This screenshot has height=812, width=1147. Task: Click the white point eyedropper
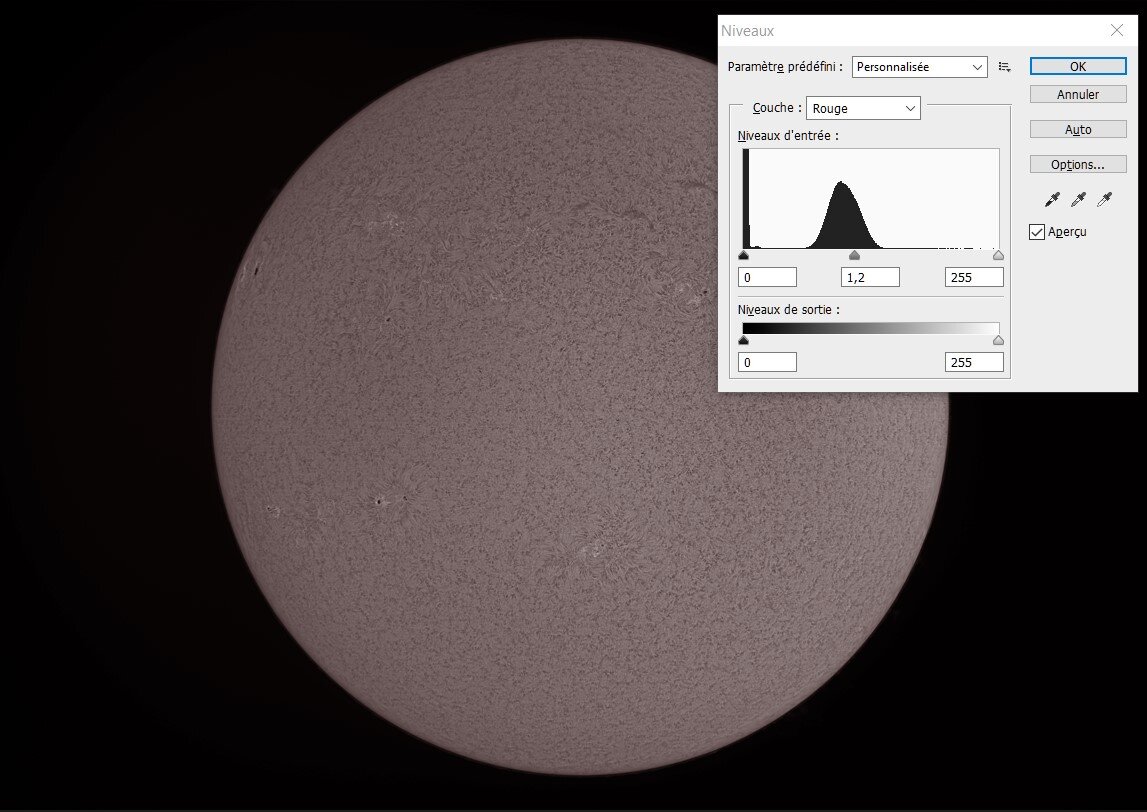click(1105, 199)
